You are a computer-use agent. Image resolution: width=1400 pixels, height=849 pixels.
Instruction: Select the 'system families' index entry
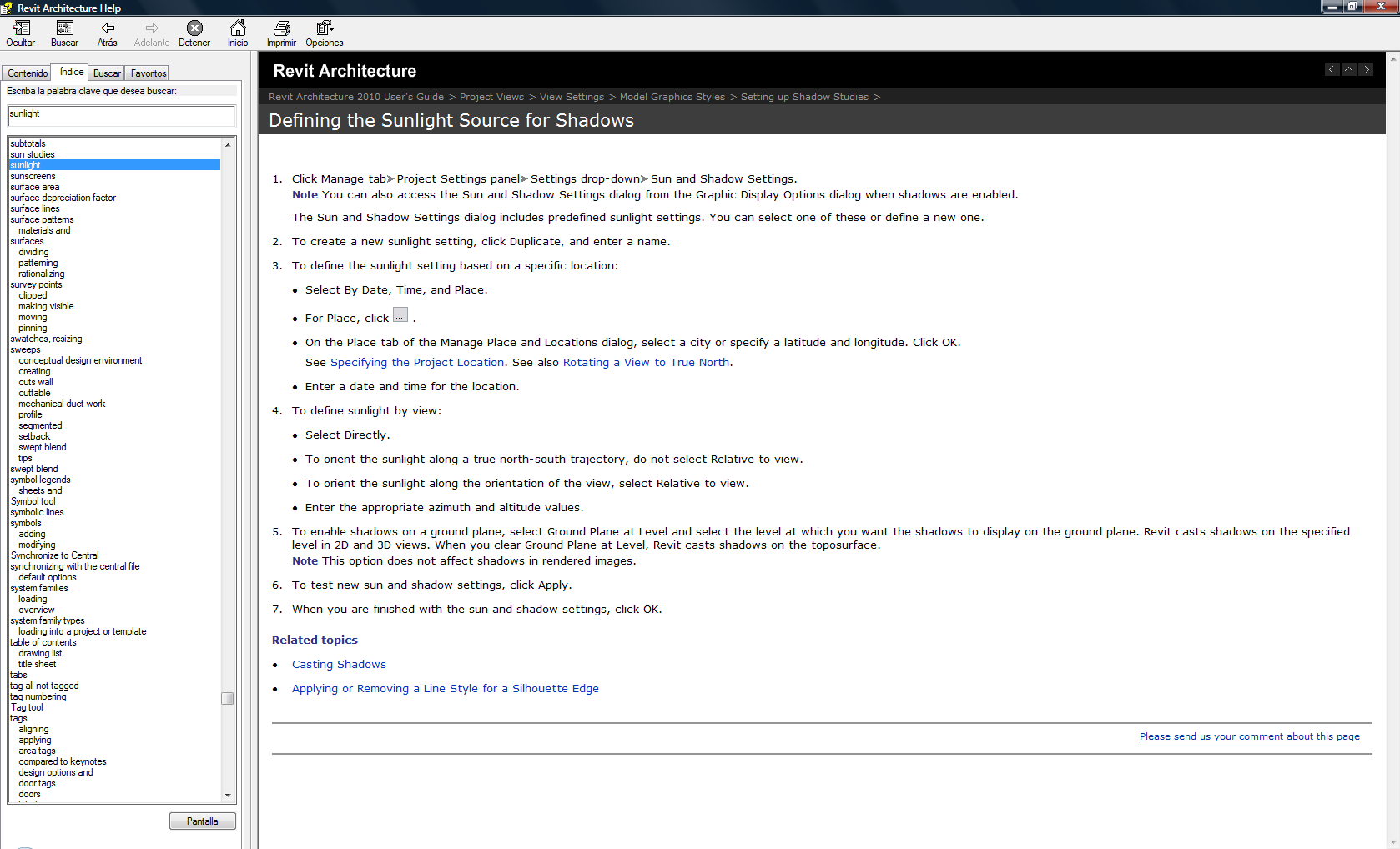pyautogui.click(x=39, y=588)
